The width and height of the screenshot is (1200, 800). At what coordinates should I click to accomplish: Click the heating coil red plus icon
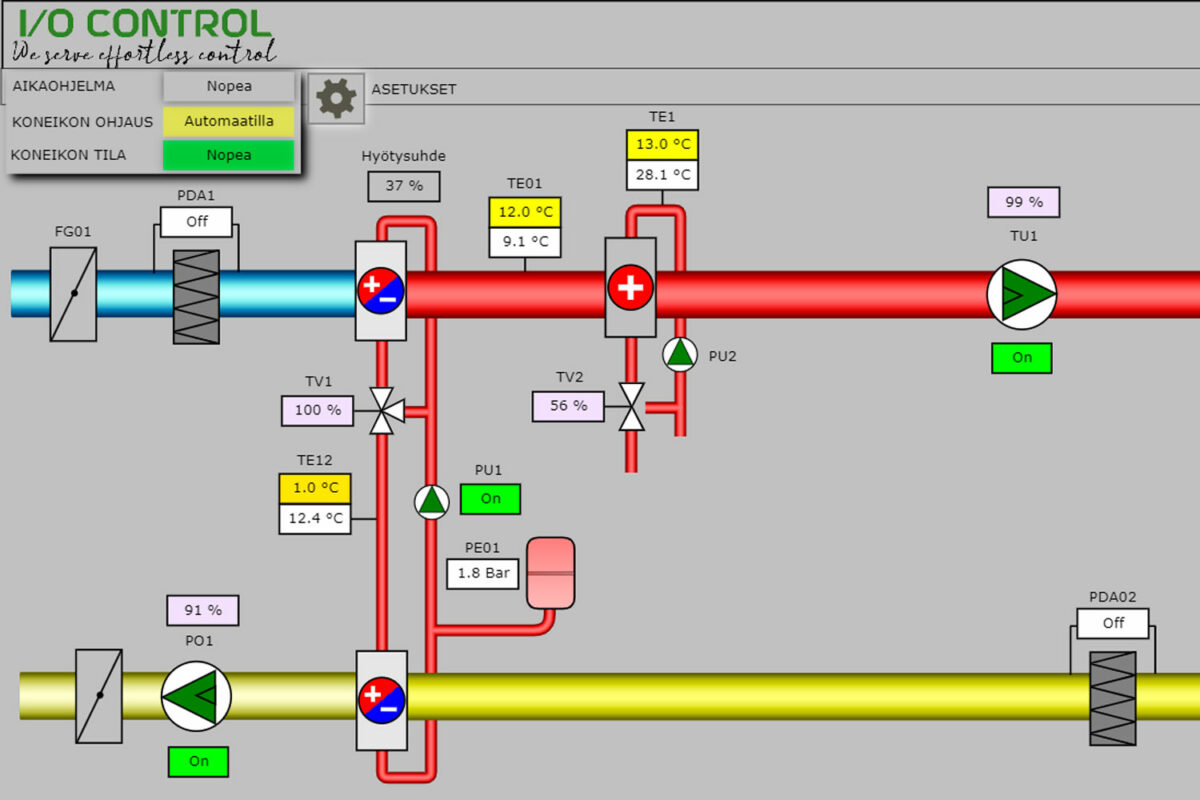(x=630, y=288)
